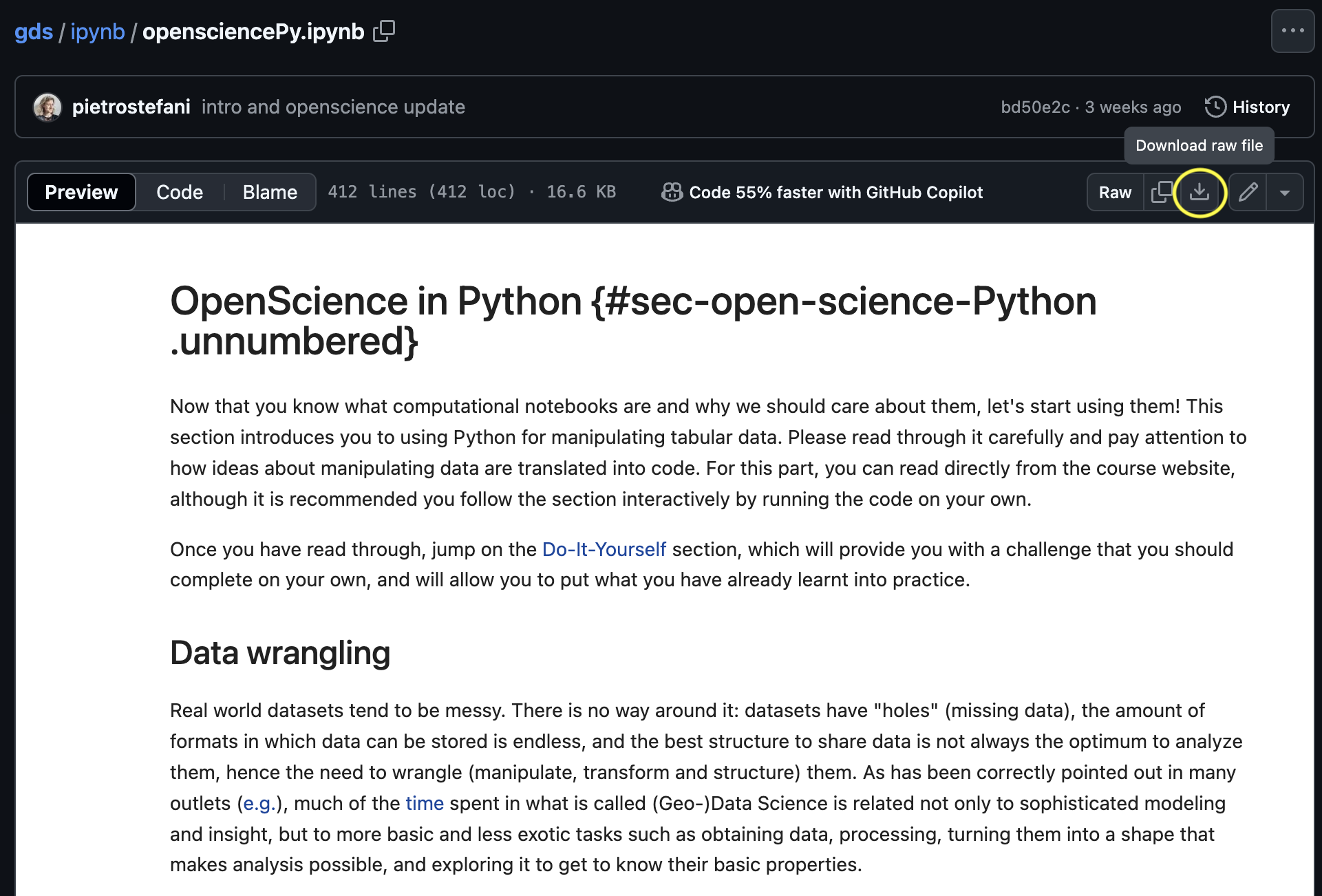The width and height of the screenshot is (1322, 896).
Task: Click the GitHub Copilot icon
Action: 672,192
